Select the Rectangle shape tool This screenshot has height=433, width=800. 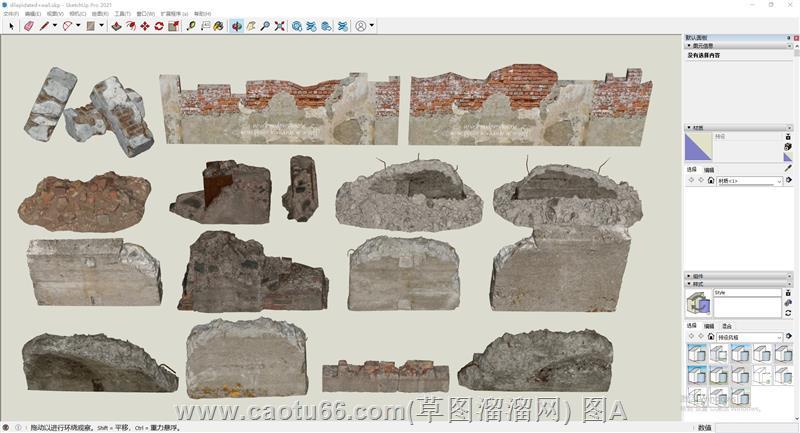tap(91, 26)
